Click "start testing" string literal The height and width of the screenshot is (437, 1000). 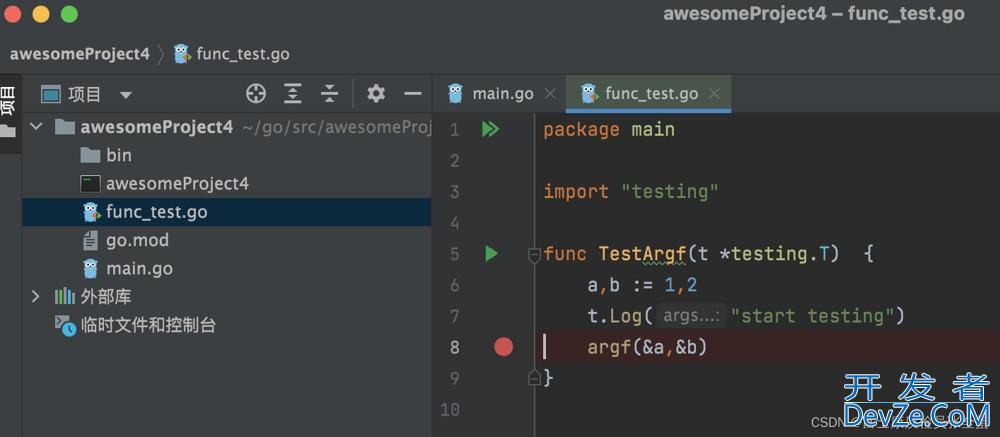[x=812, y=316]
